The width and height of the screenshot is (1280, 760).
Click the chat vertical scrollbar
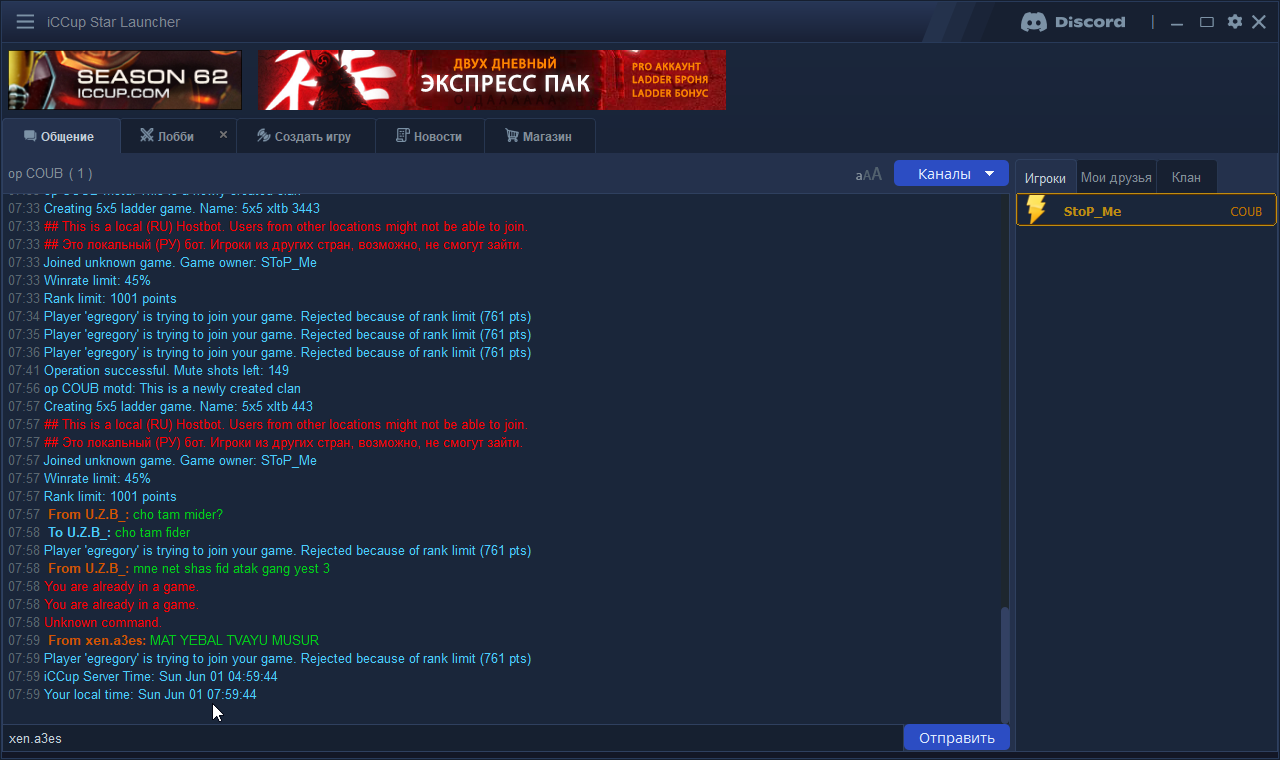[x=1005, y=663]
